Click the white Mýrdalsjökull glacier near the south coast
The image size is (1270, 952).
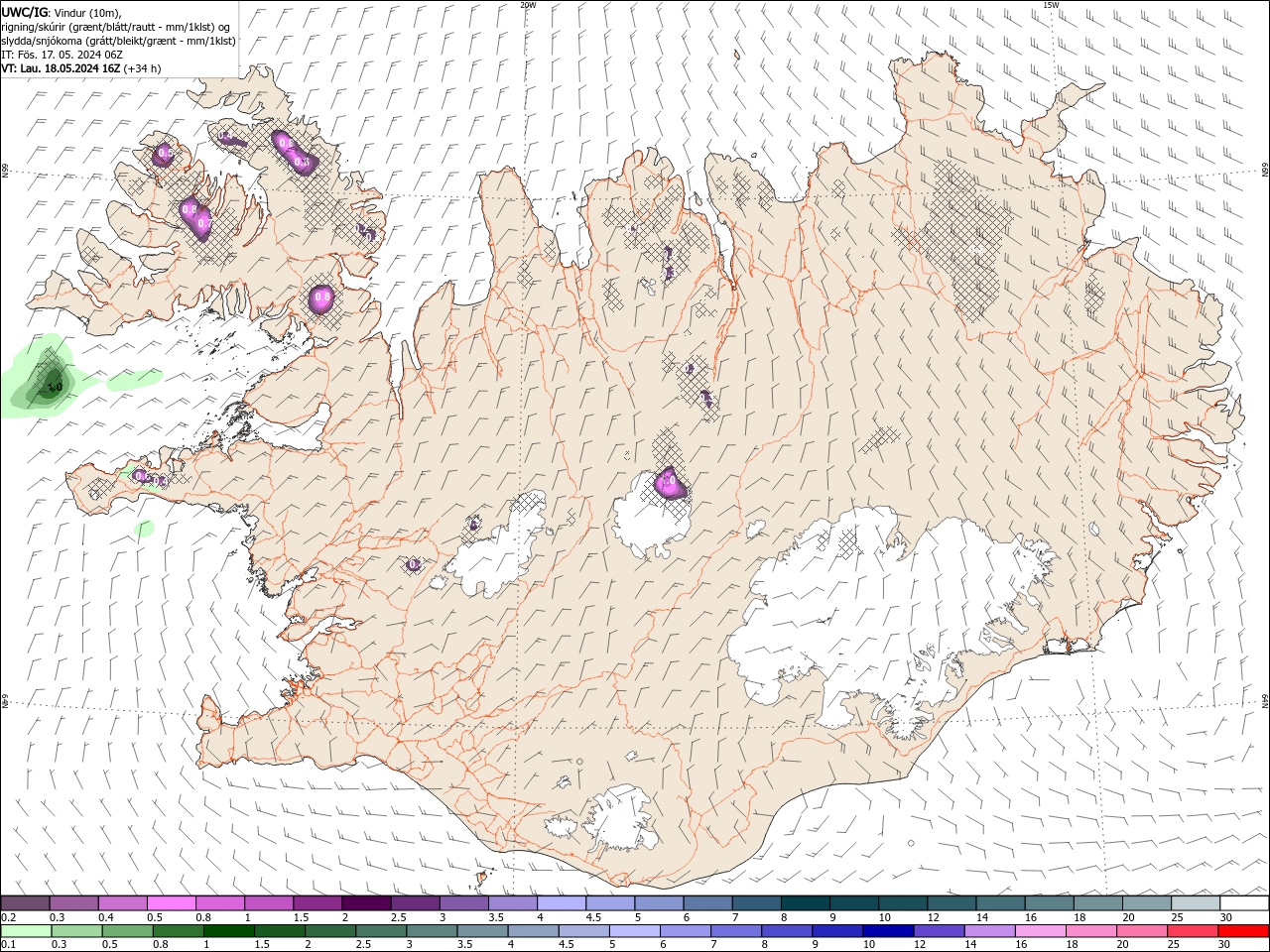coord(623,820)
